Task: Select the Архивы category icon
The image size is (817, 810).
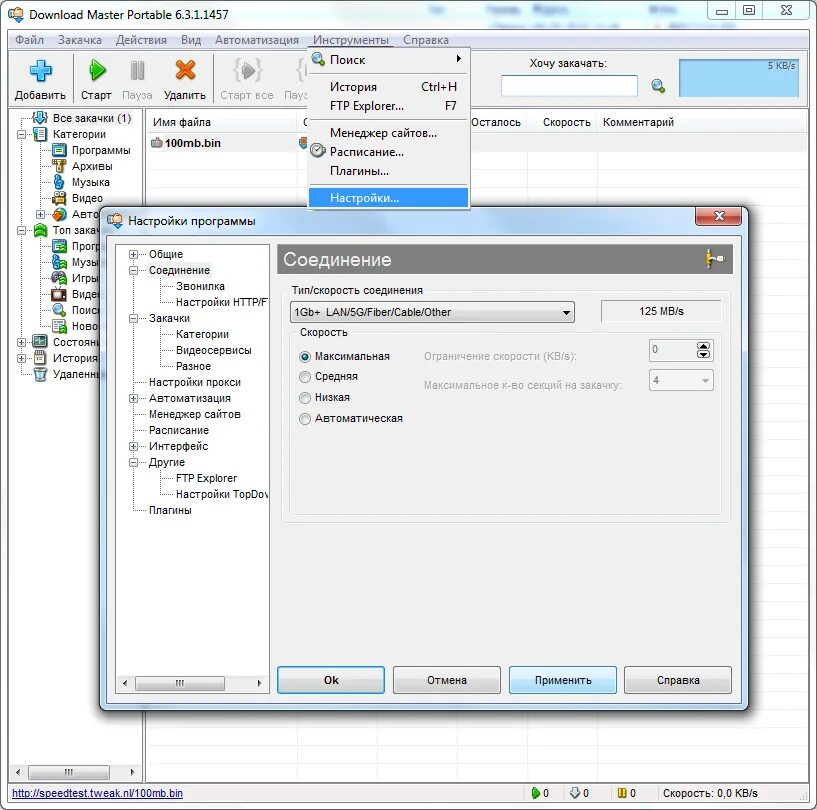Action: coord(59,166)
